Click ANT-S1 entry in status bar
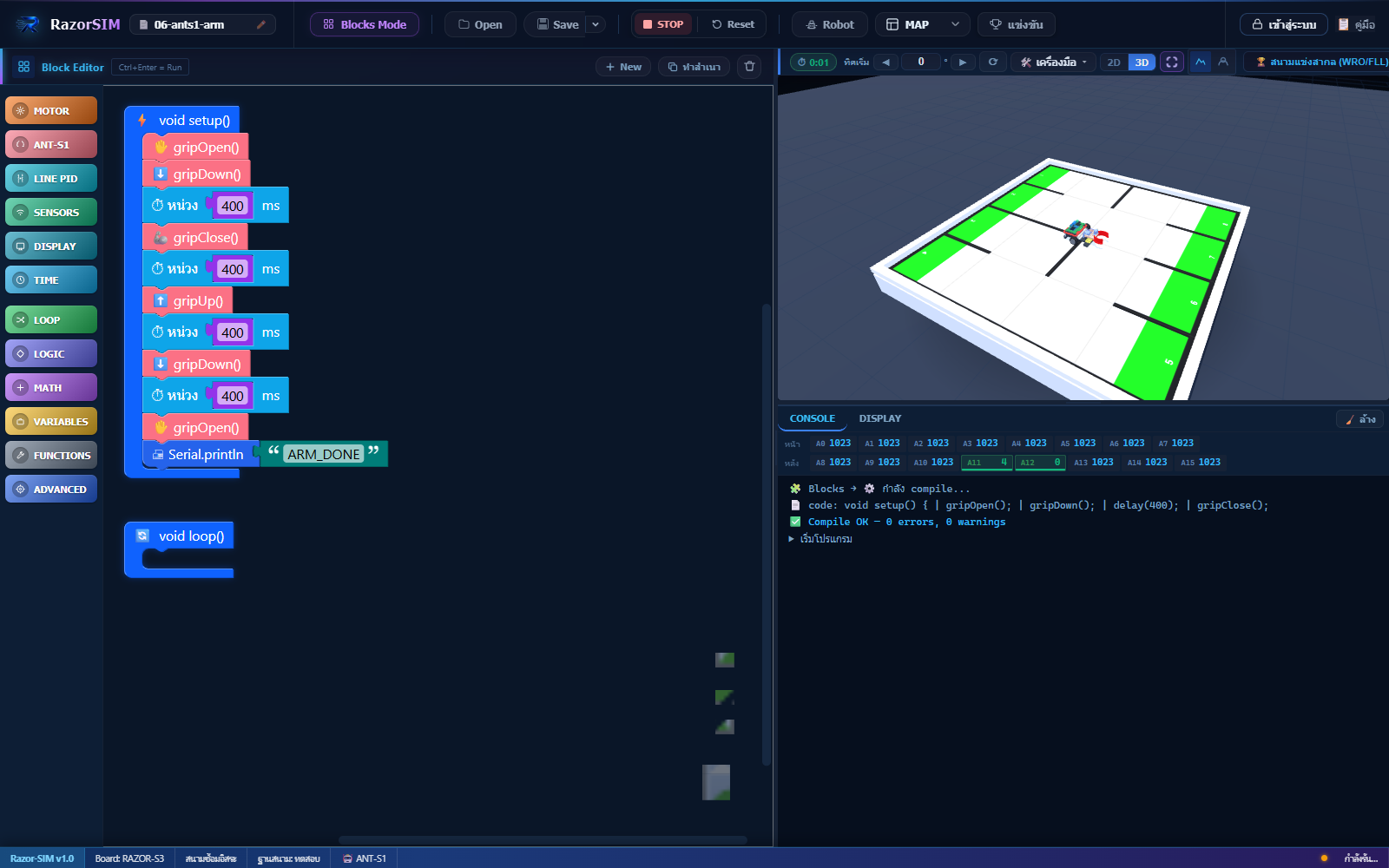 point(365,858)
